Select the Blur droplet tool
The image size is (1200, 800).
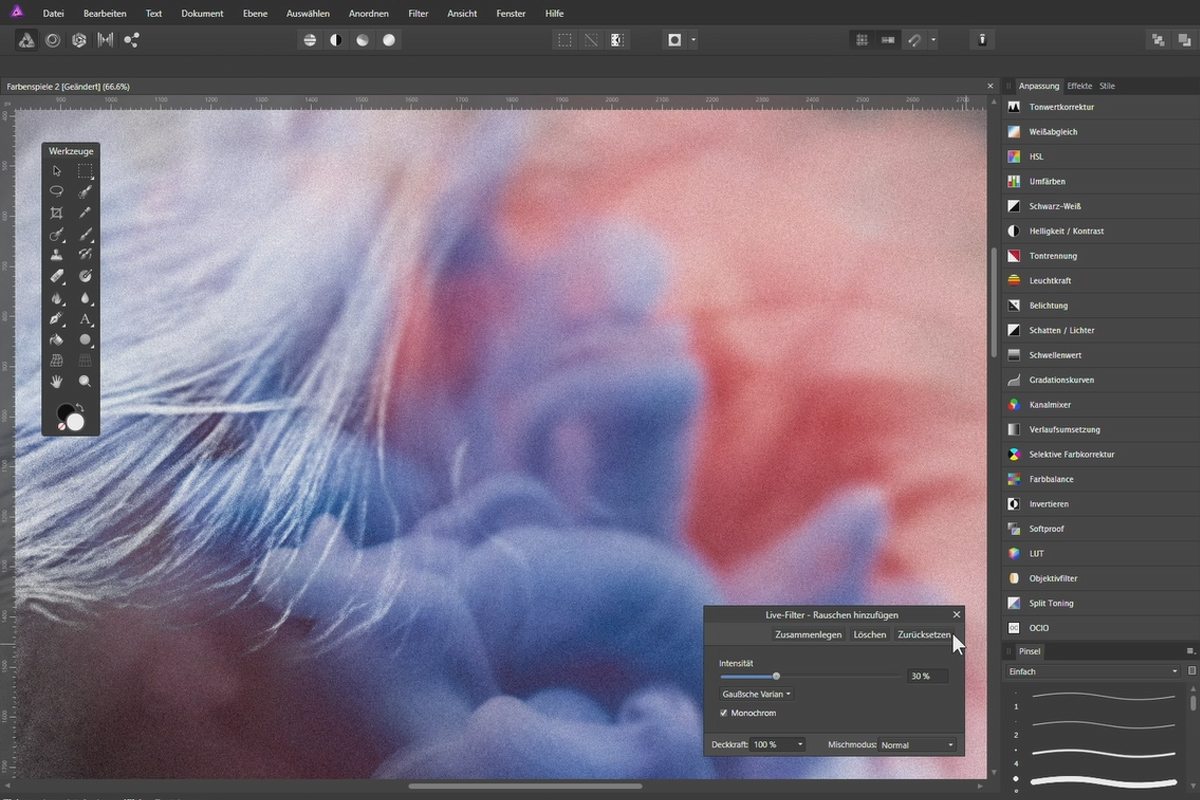pos(86,297)
